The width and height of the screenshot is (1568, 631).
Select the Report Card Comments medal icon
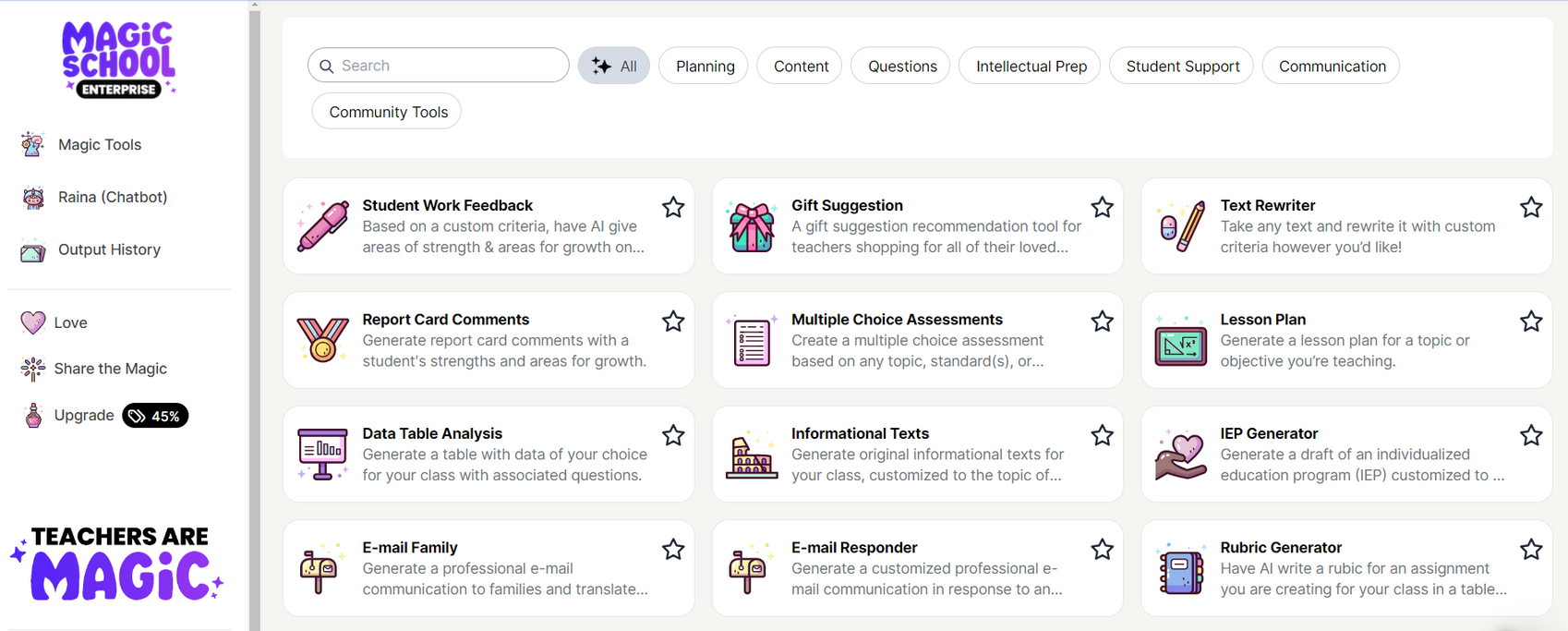(322, 339)
